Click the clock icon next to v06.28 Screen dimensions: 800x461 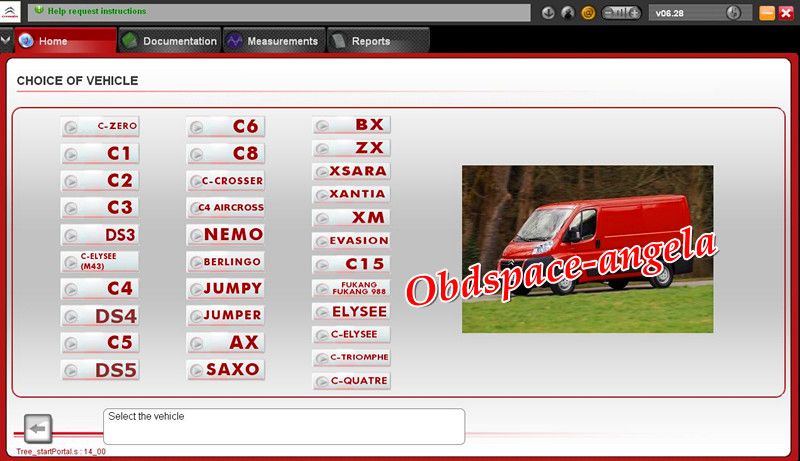click(x=733, y=13)
